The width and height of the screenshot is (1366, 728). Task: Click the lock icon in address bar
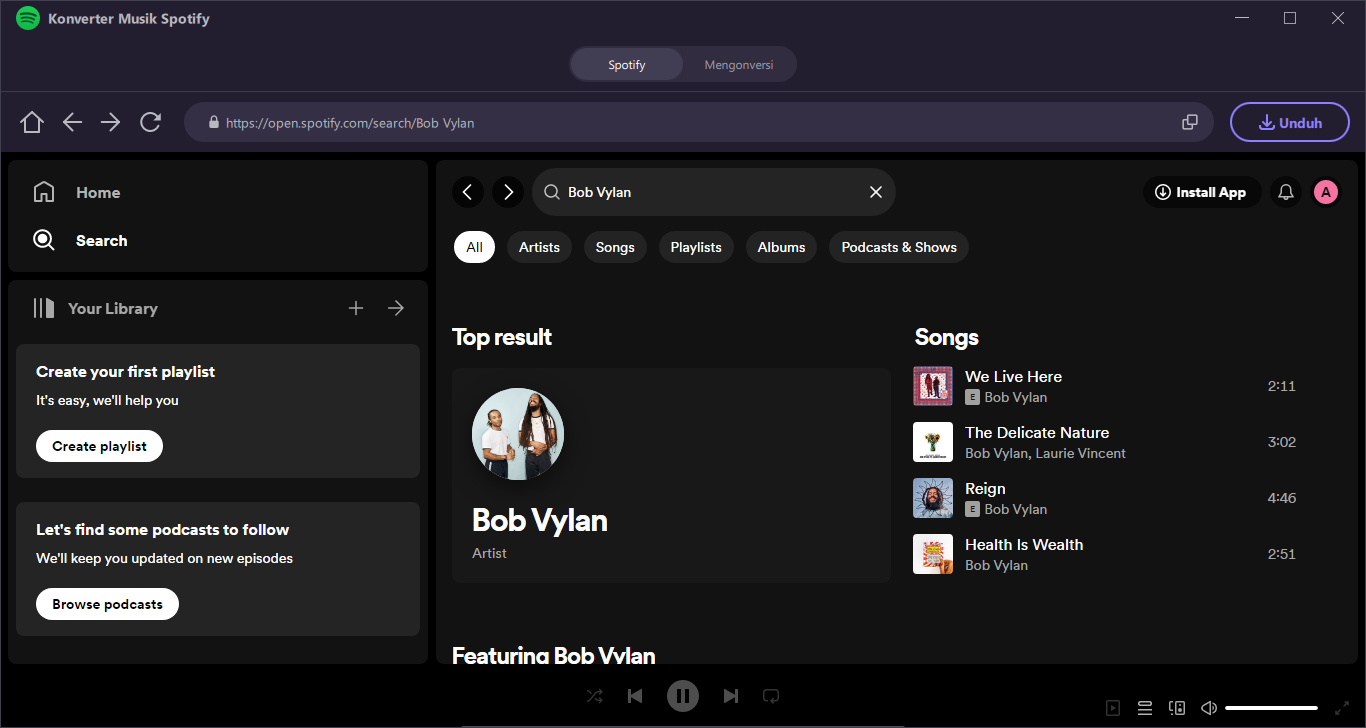pyautogui.click(x=213, y=122)
